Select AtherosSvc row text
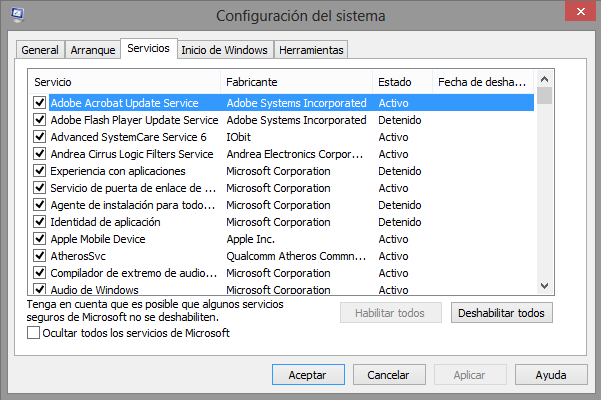 point(78,256)
